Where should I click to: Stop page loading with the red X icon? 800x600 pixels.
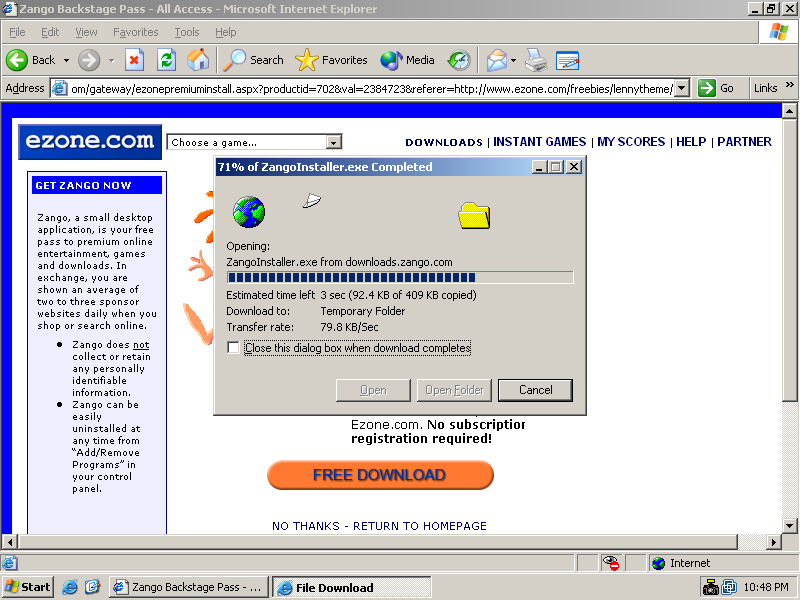[134, 60]
